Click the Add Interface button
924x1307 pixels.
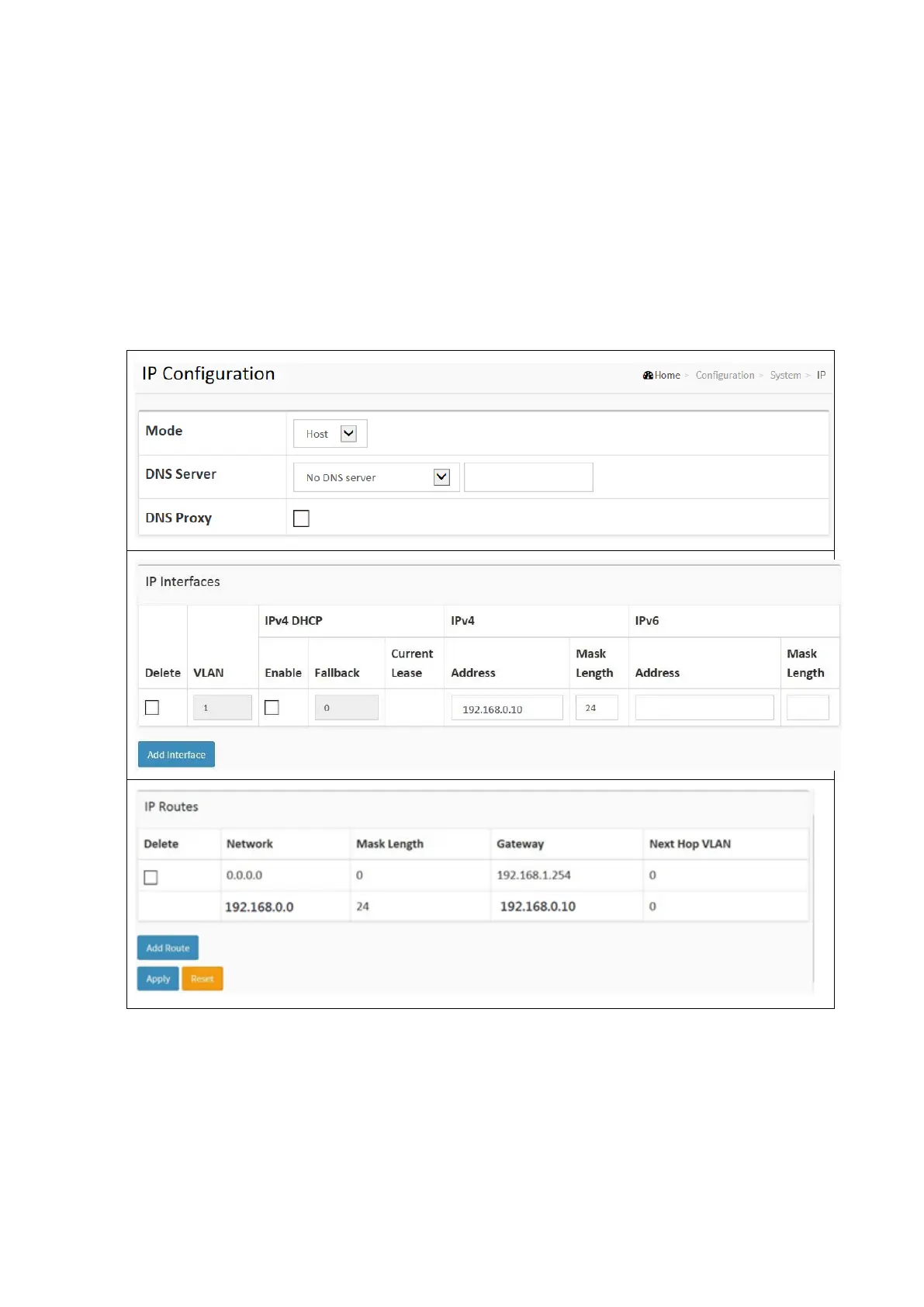pos(176,754)
